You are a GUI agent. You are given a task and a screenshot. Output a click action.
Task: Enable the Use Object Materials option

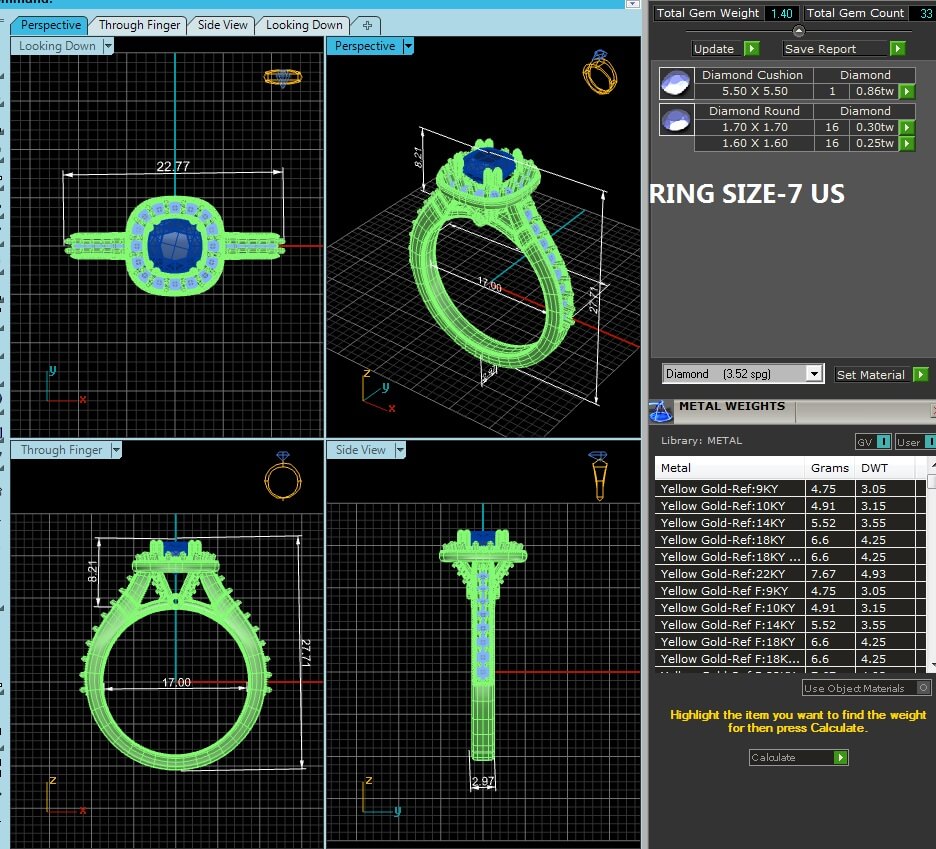pos(923,688)
